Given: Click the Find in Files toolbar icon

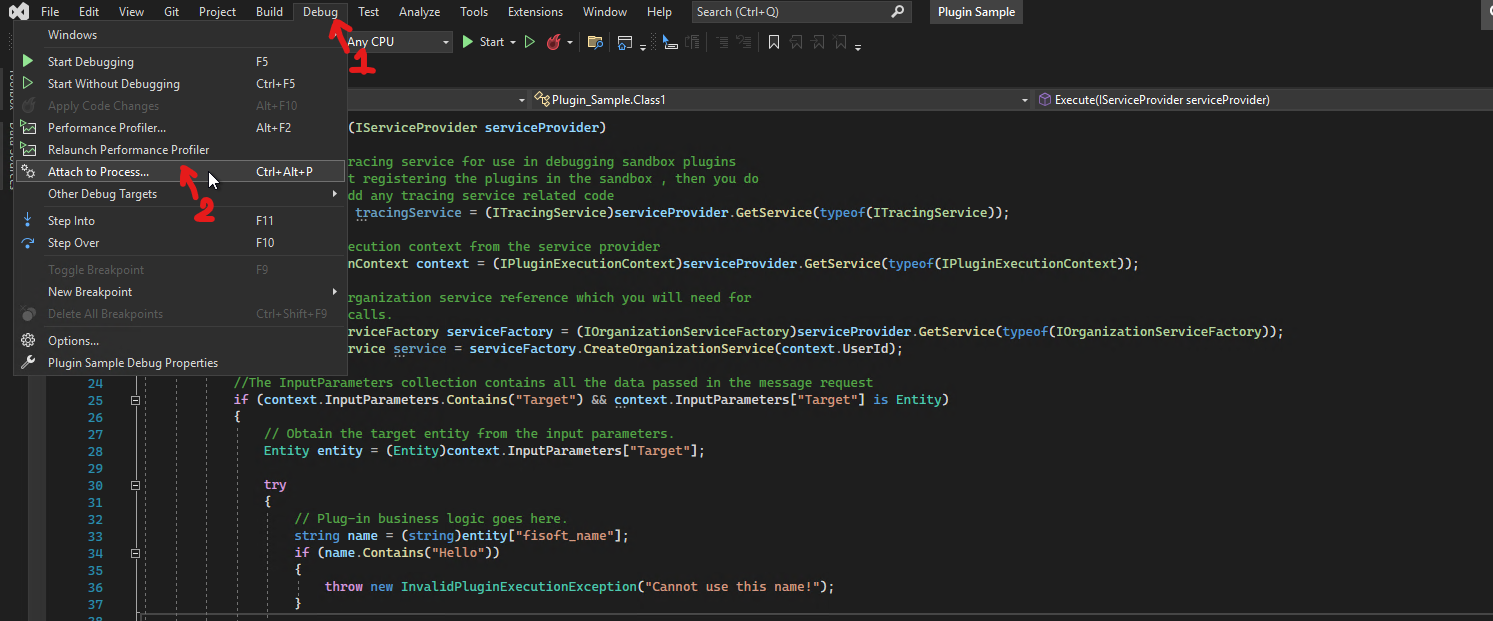Looking at the screenshot, I should [x=595, y=42].
